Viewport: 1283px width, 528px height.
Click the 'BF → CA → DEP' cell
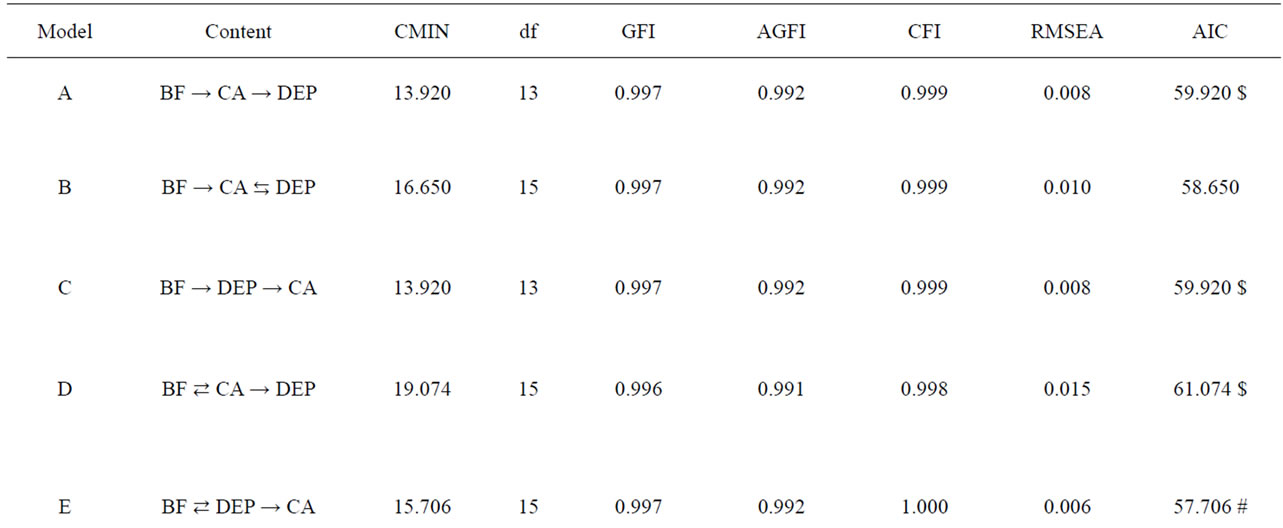coord(238,93)
